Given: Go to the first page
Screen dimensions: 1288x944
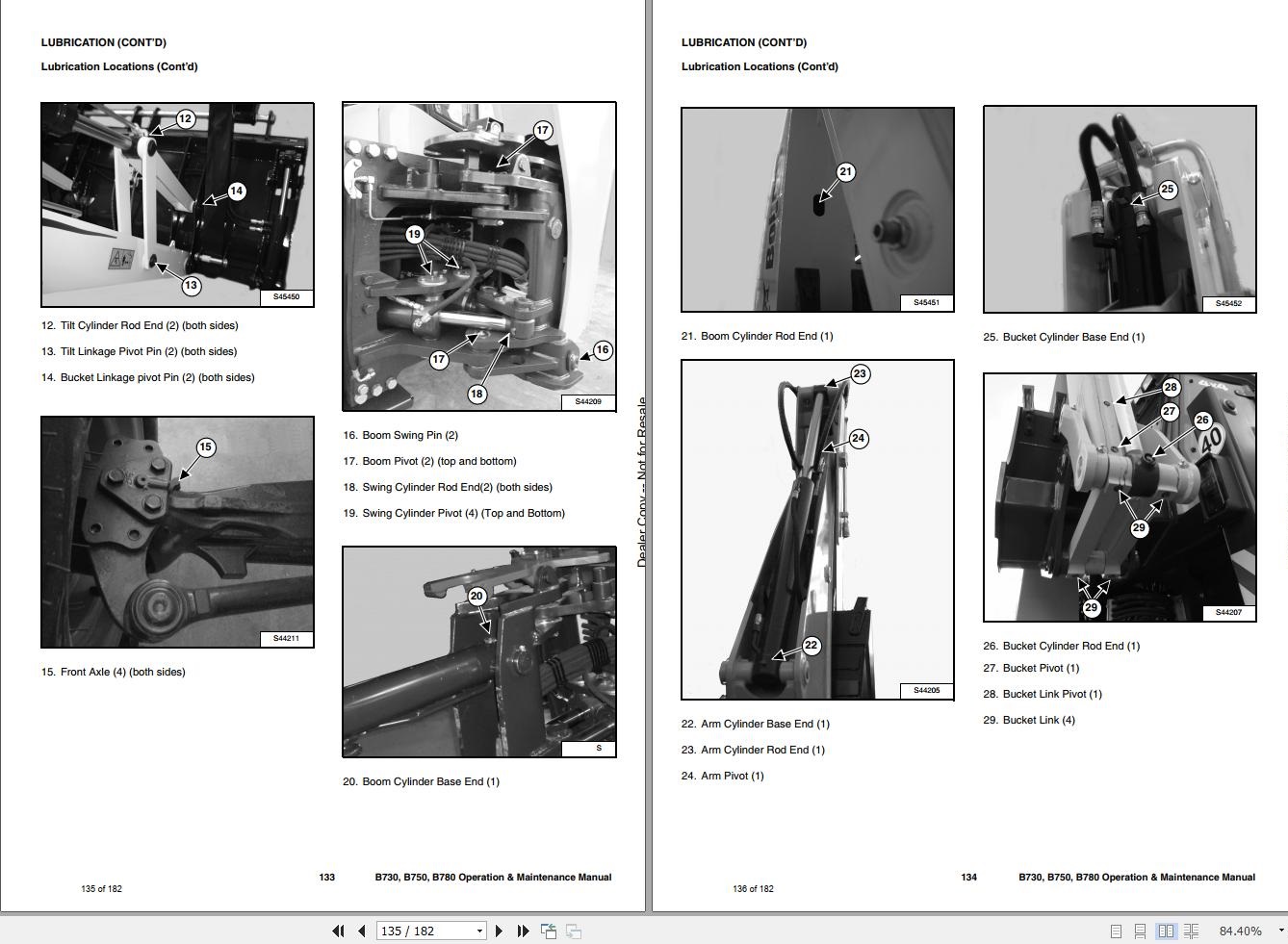Looking at the screenshot, I should pyautogui.click(x=338, y=931).
